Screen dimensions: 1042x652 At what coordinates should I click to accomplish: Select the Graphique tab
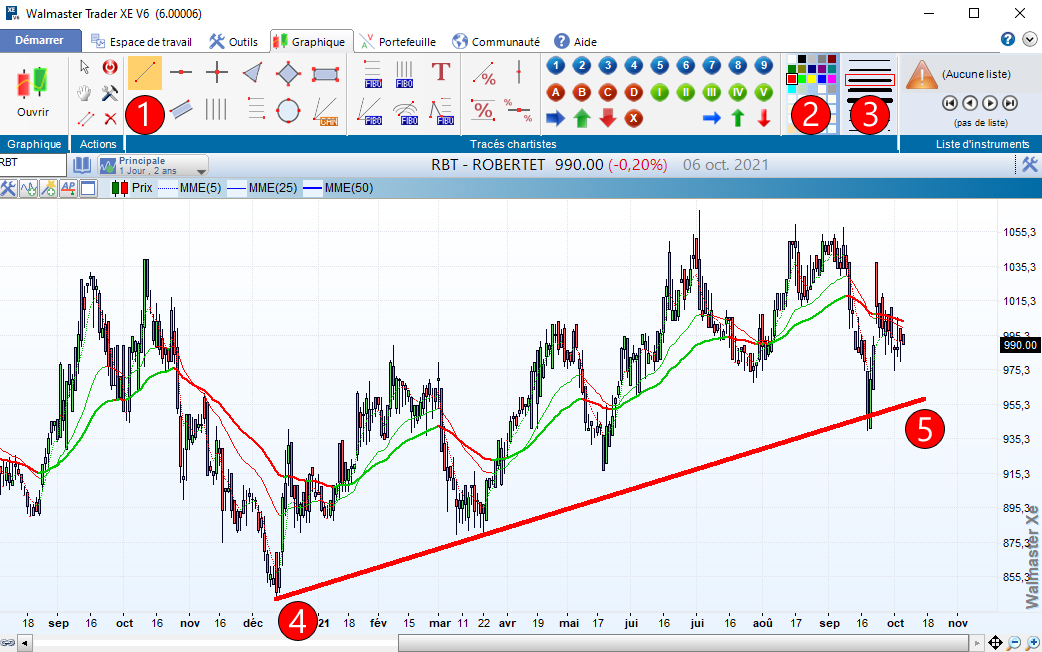click(310, 42)
